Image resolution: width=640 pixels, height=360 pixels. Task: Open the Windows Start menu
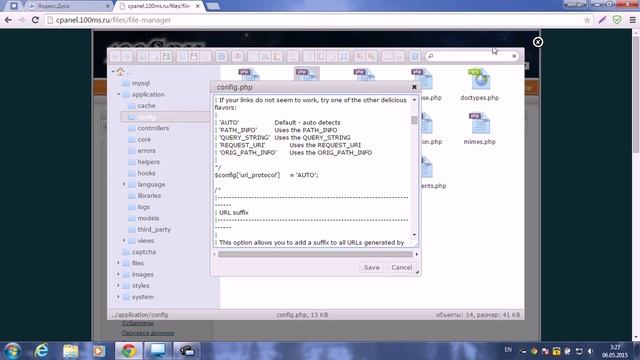pyautogui.click(x=12, y=351)
